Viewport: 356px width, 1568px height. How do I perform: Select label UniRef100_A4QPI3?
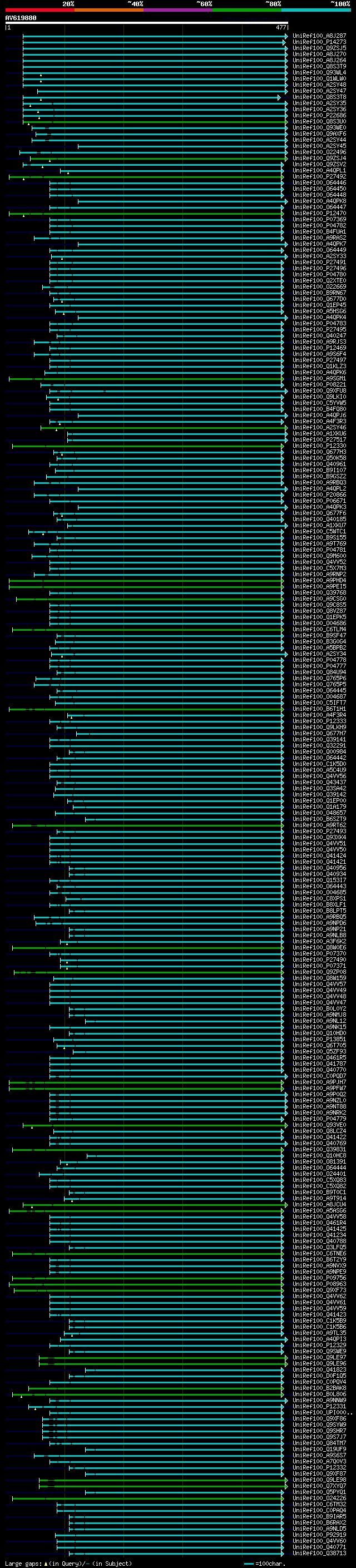click(x=319, y=1339)
